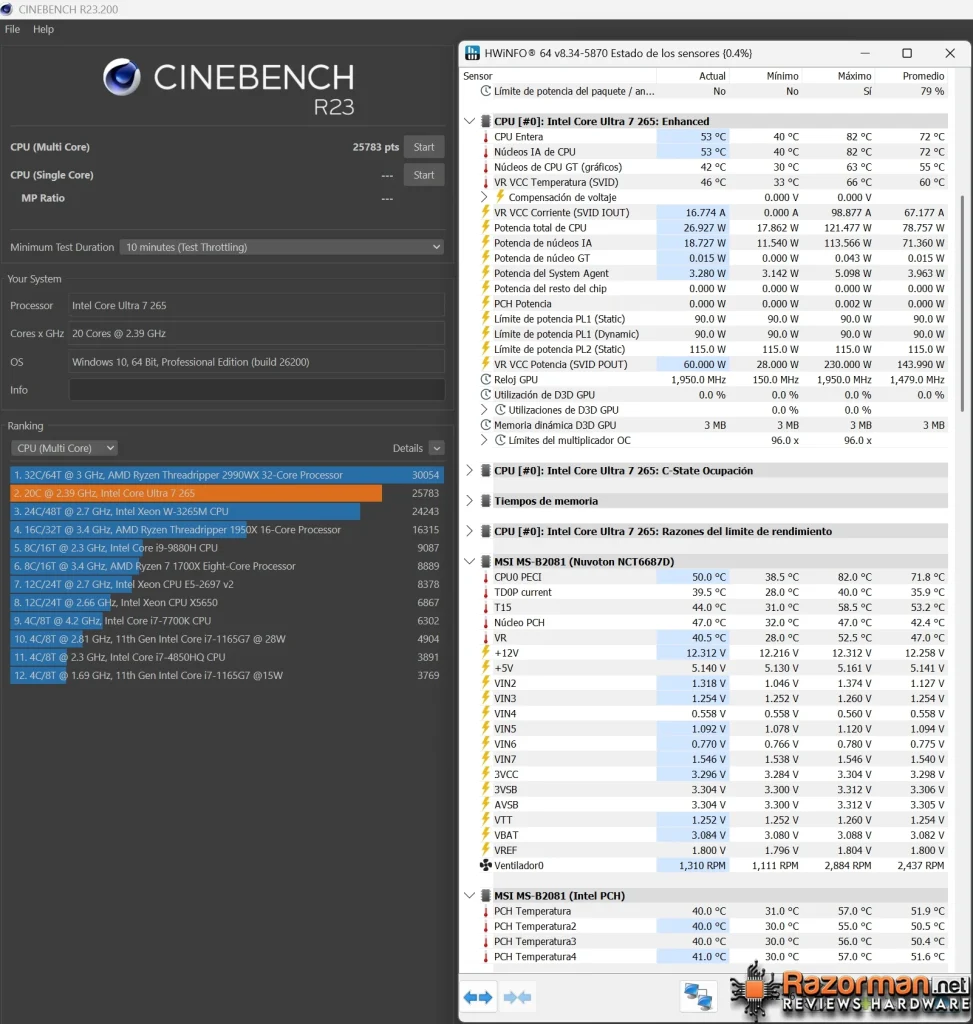Select the Límite de potencia PL2 (Static) row
The width and height of the screenshot is (973, 1024).
(x=714, y=349)
